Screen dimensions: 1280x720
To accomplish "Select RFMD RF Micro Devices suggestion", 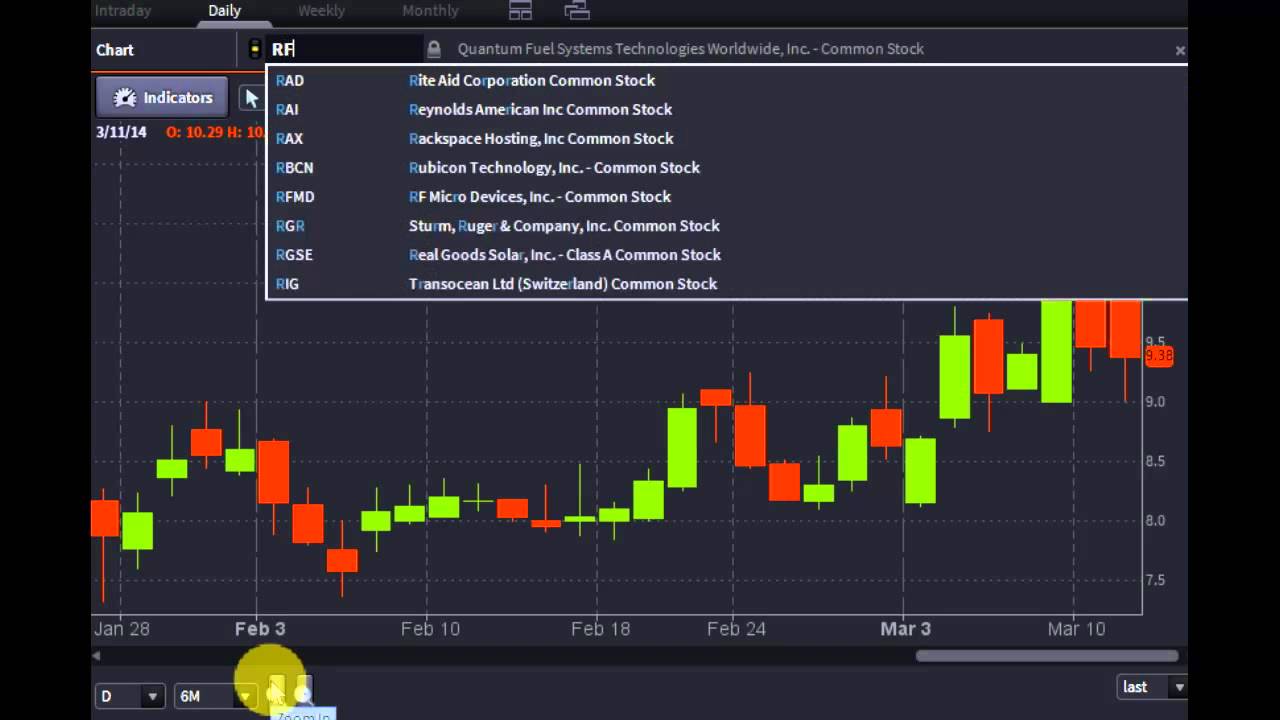I will tap(726, 196).
